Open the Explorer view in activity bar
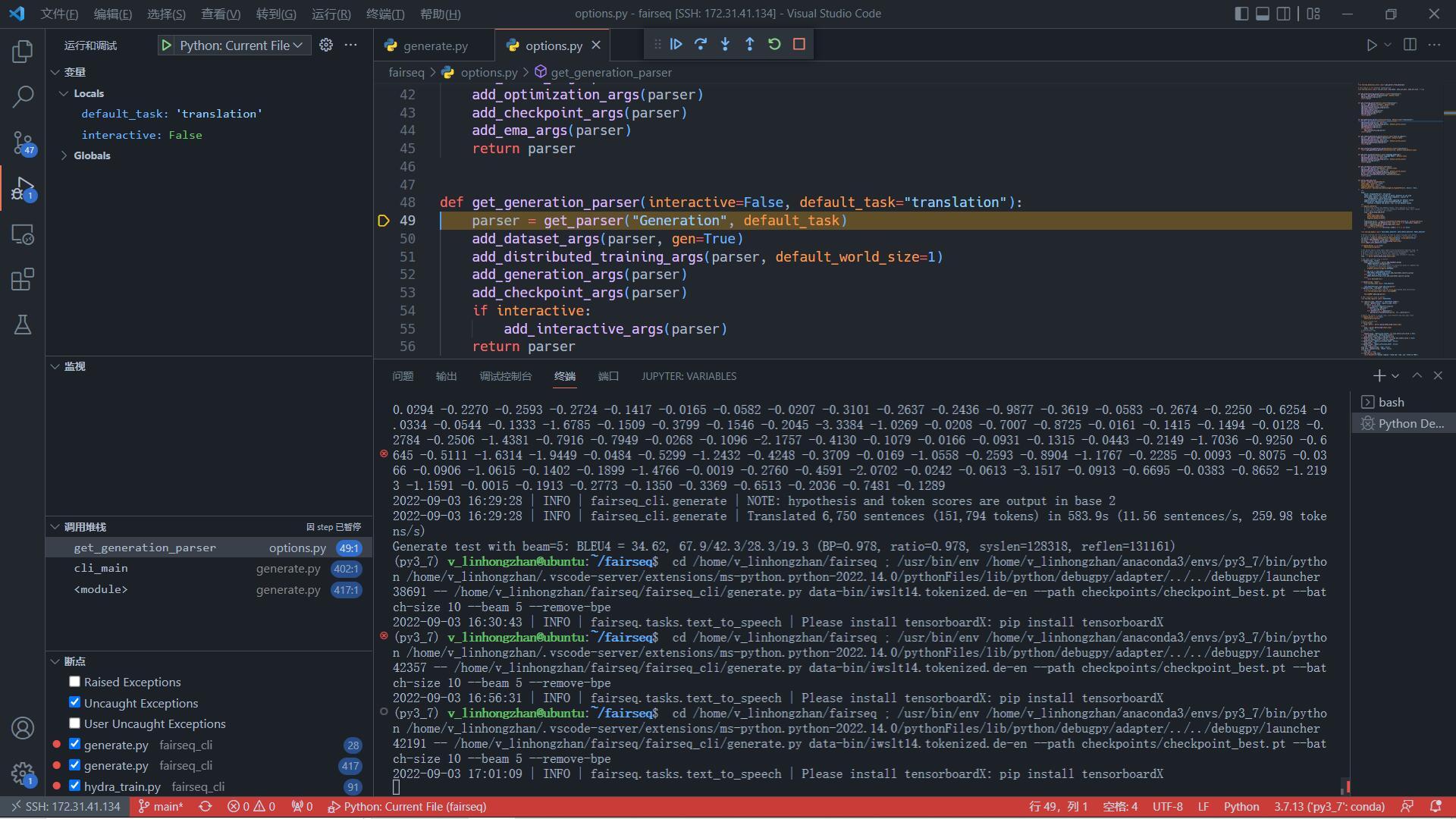This screenshot has height=819, width=1456. tap(23, 52)
